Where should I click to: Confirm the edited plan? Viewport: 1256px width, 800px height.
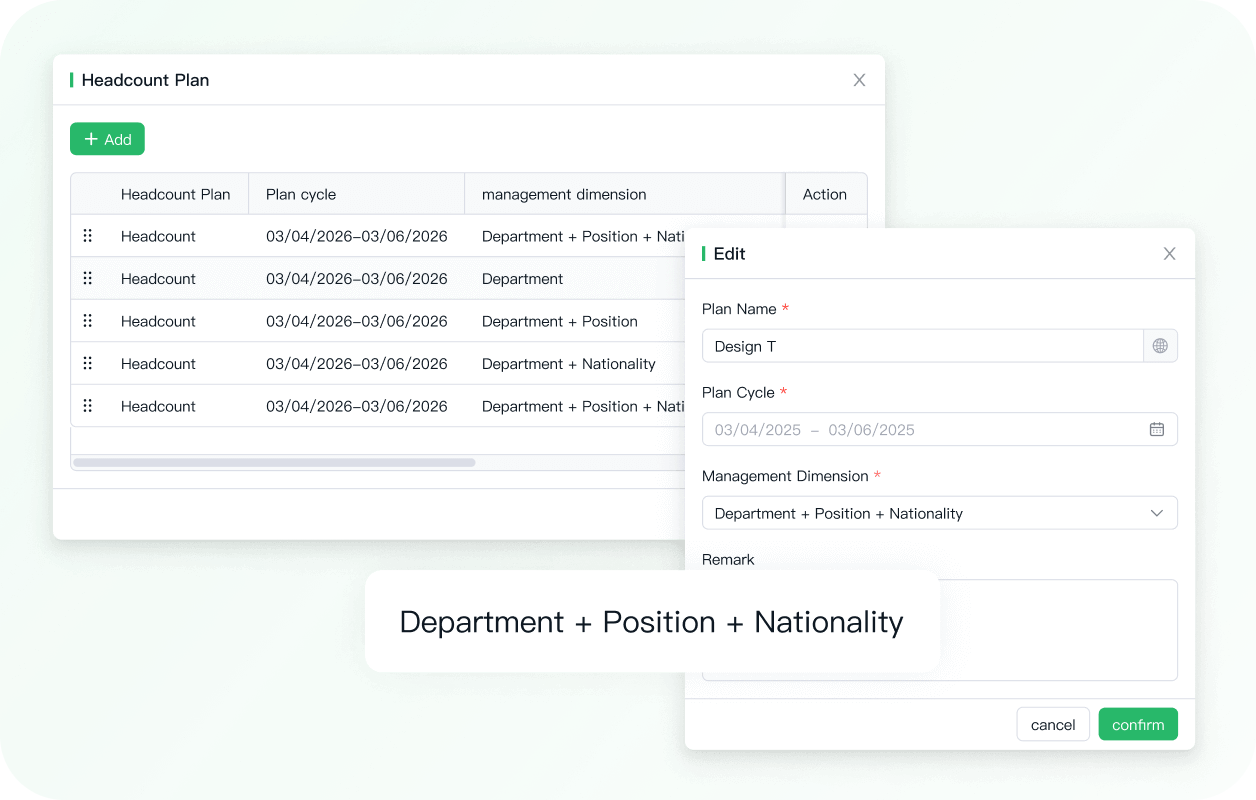coord(1137,724)
